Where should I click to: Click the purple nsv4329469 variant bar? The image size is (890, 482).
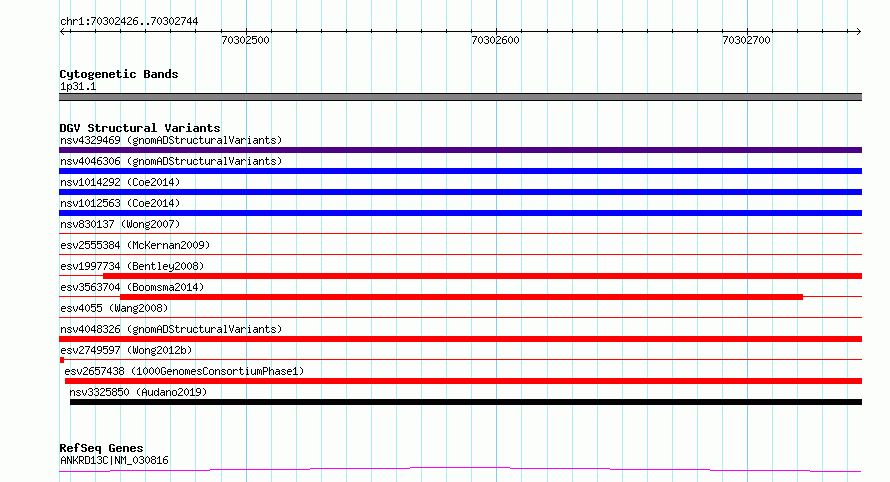click(460, 150)
